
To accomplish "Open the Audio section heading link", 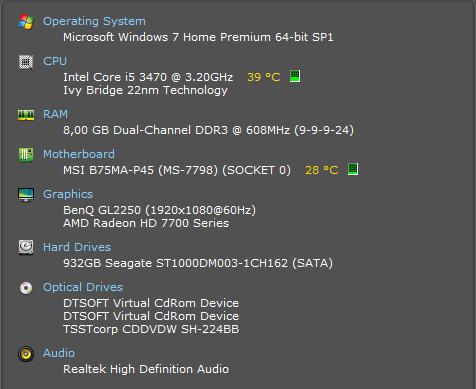I will pos(59,353).
